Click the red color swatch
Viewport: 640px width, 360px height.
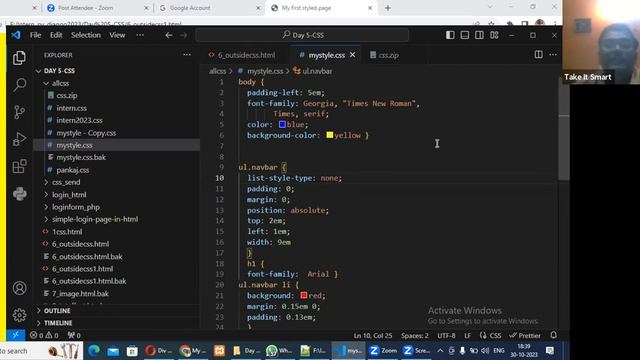pos(304,295)
